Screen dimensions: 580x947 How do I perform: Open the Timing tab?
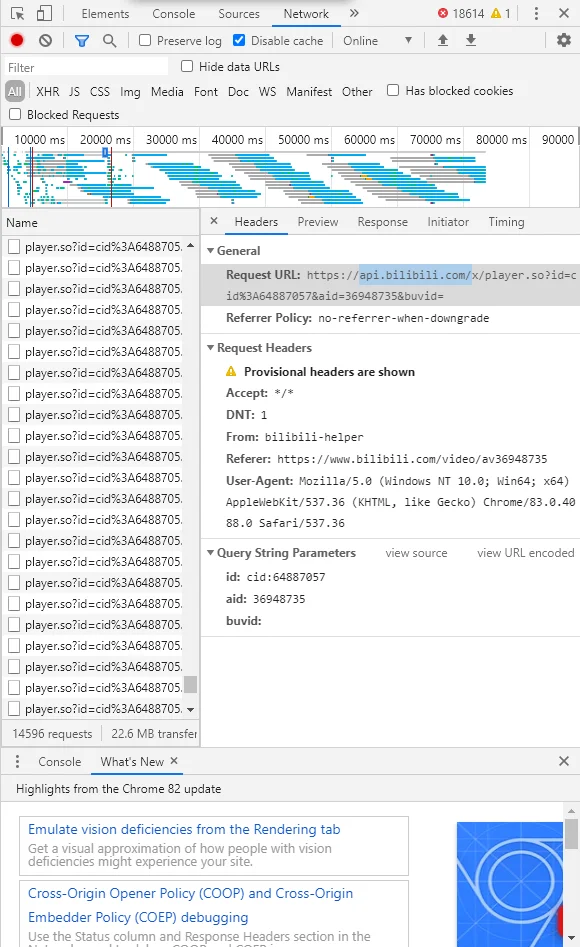pos(506,222)
